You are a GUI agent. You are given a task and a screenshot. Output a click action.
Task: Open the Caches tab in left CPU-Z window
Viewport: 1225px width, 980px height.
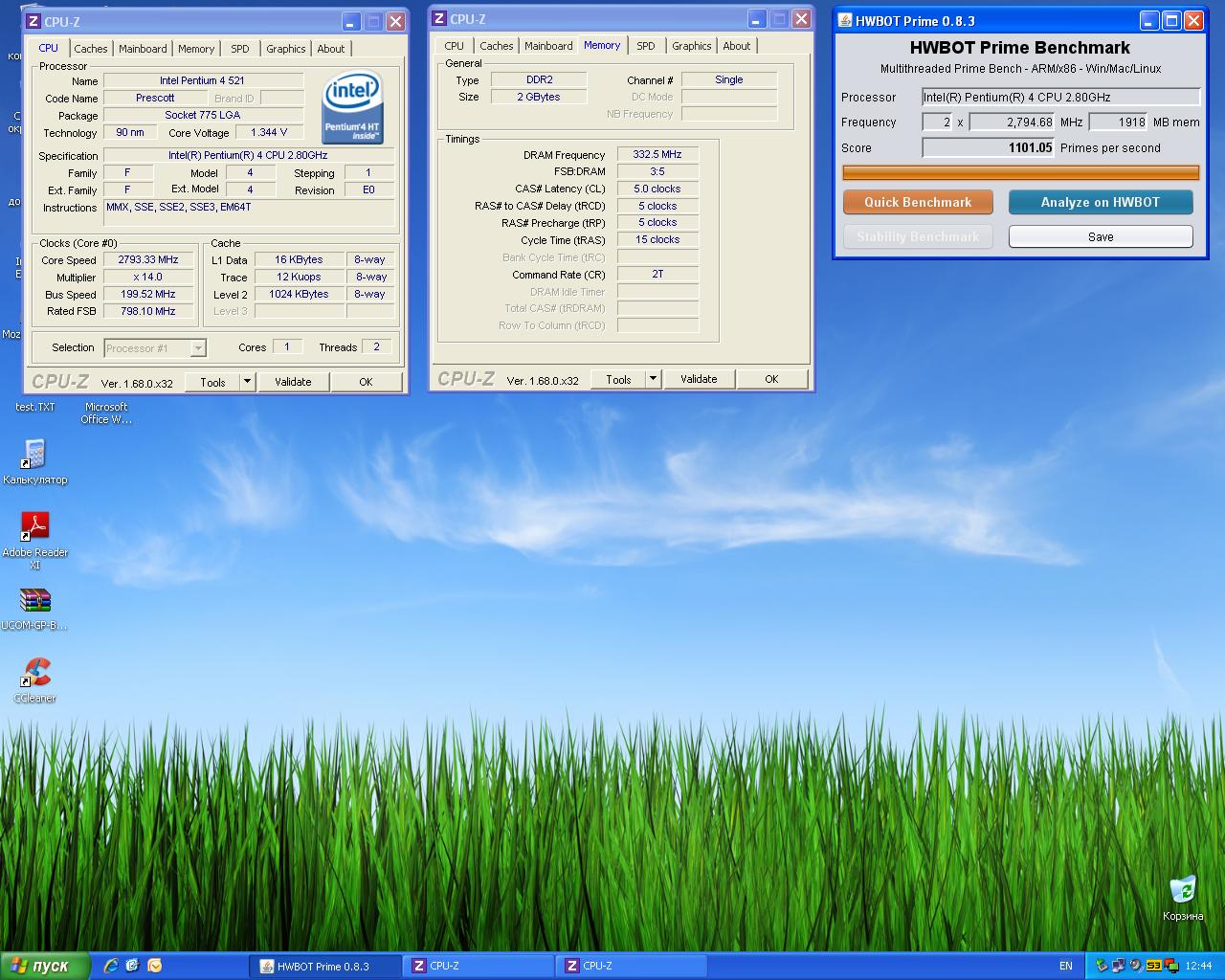click(91, 49)
